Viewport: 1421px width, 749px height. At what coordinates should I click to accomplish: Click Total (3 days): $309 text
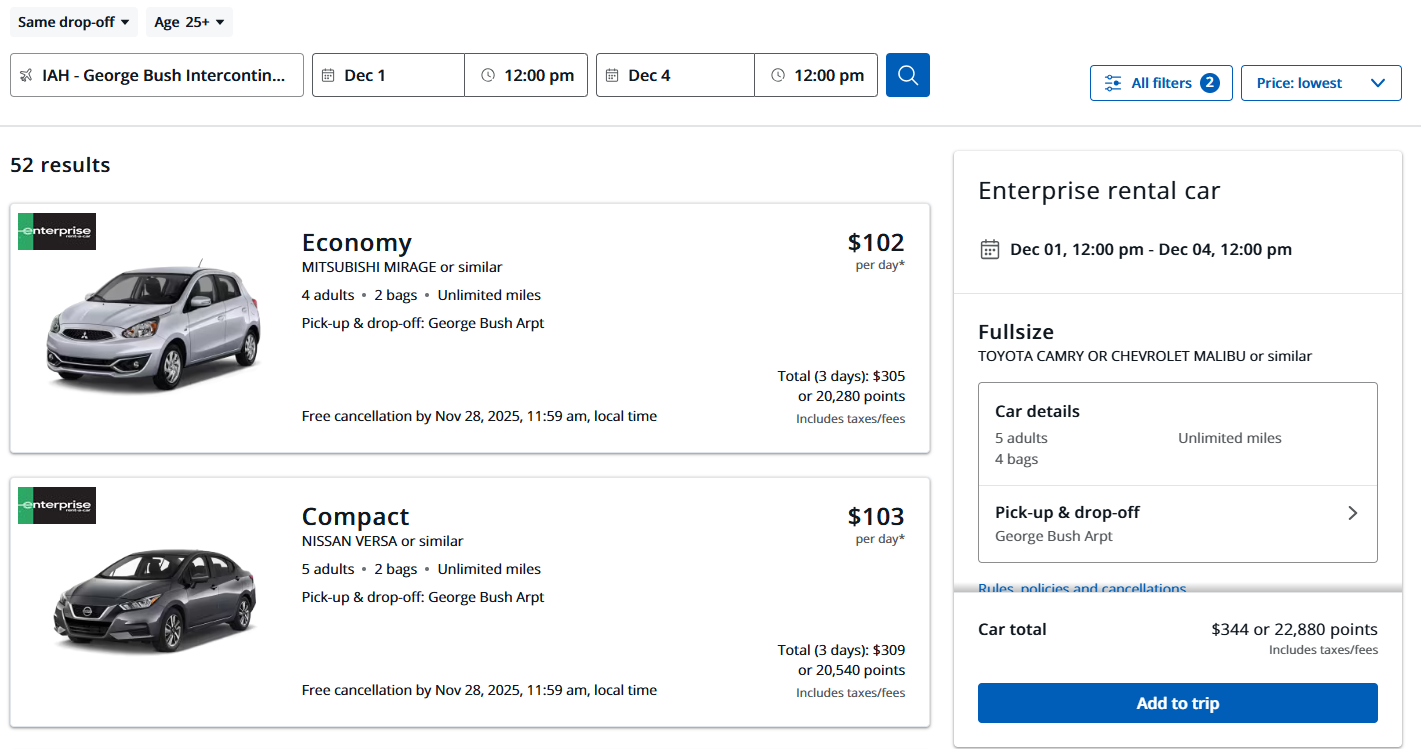pyautogui.click(x=841, y=650)
